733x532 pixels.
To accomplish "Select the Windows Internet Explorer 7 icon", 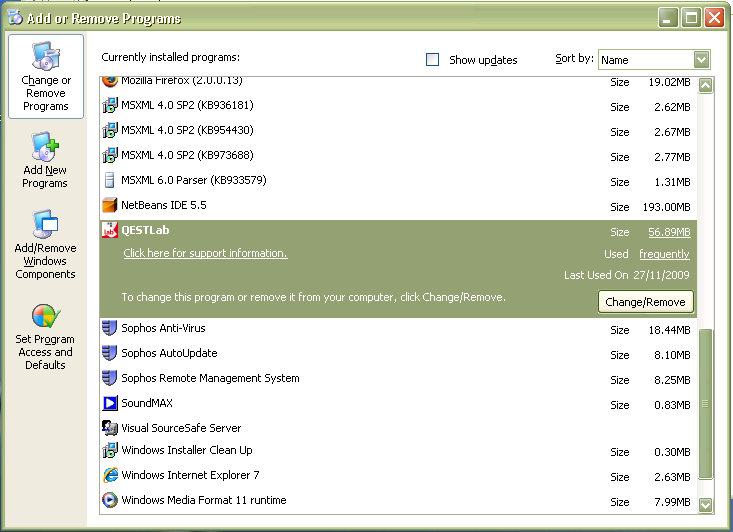I will (110, 476).
